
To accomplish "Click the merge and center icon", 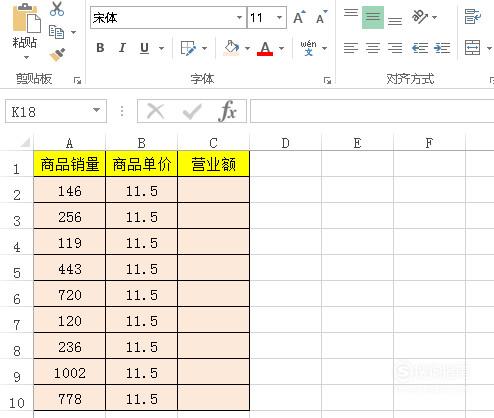I will click(x=473, y=48).
